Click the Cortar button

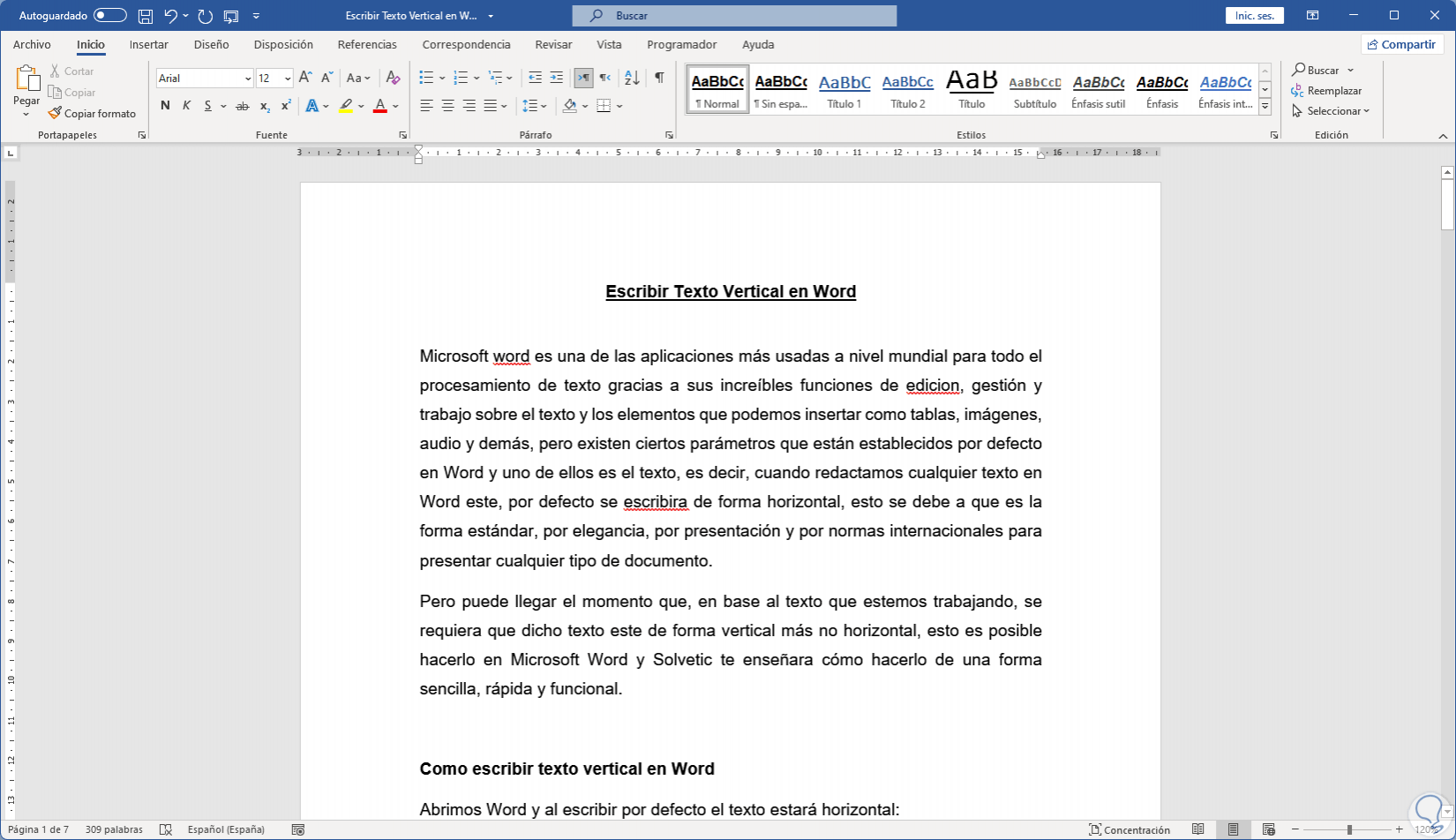71,71
